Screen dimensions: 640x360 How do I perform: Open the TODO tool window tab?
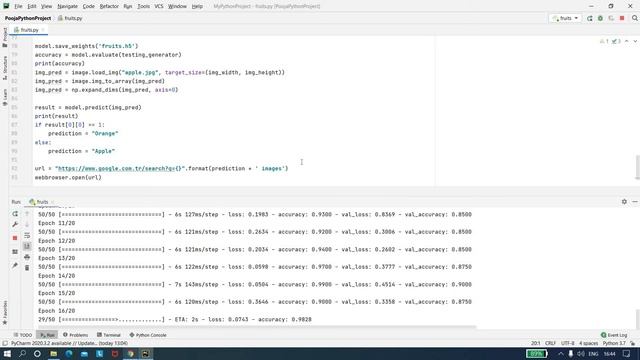pyautogui.click(x=23, y=335)
